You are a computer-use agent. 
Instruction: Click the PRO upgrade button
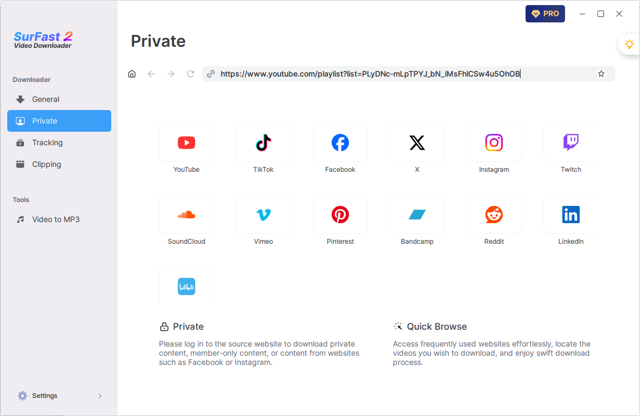545,14
